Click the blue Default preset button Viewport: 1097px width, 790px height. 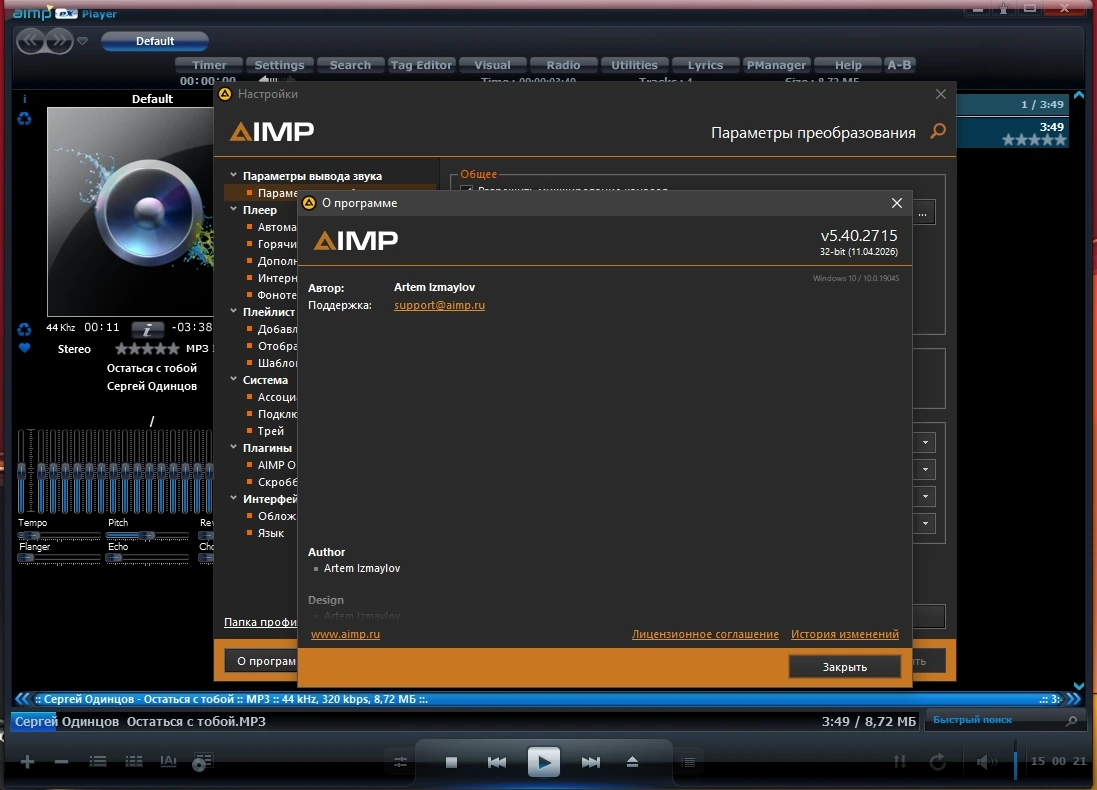click(x=155, y=41)
